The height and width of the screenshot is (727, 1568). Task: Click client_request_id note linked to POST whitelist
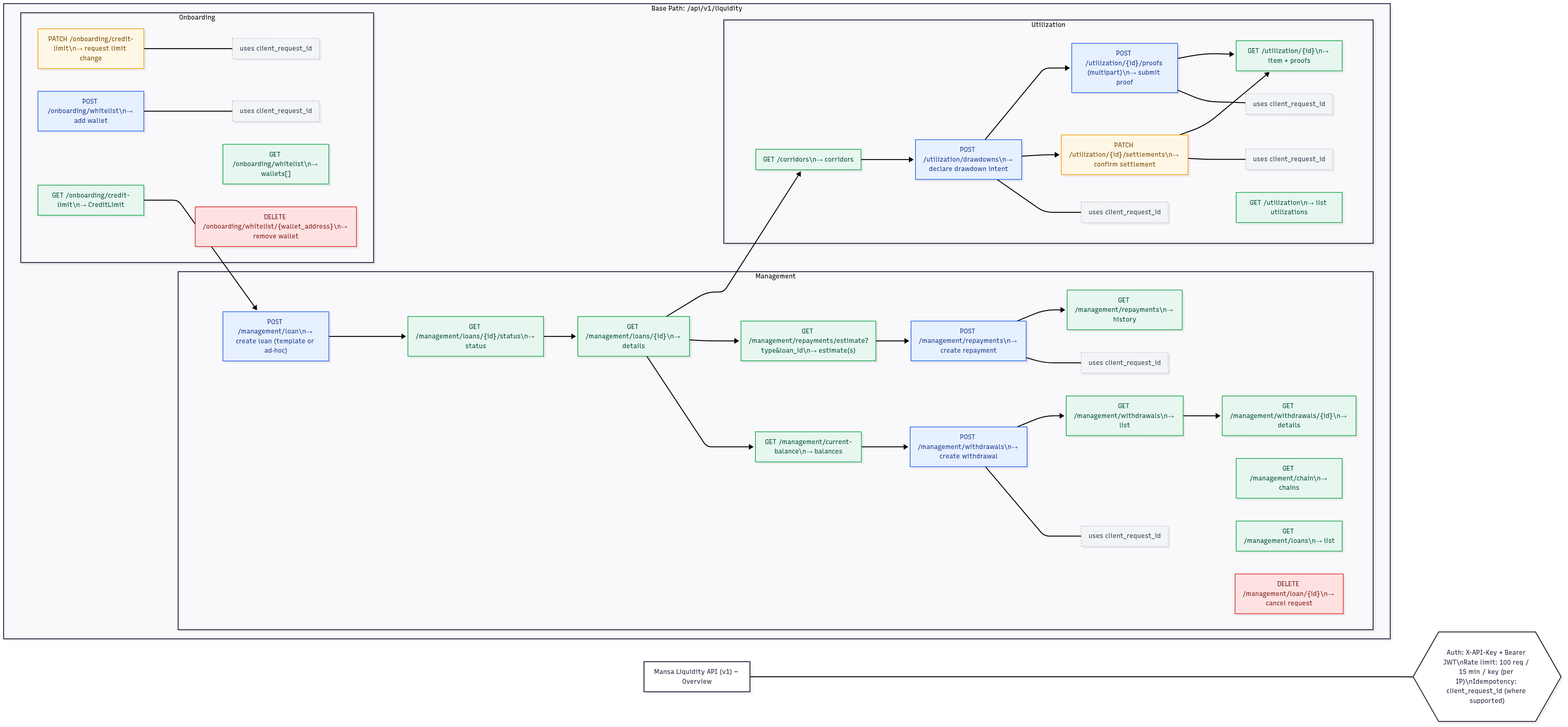pyautogui.click(x=276, y=111)
